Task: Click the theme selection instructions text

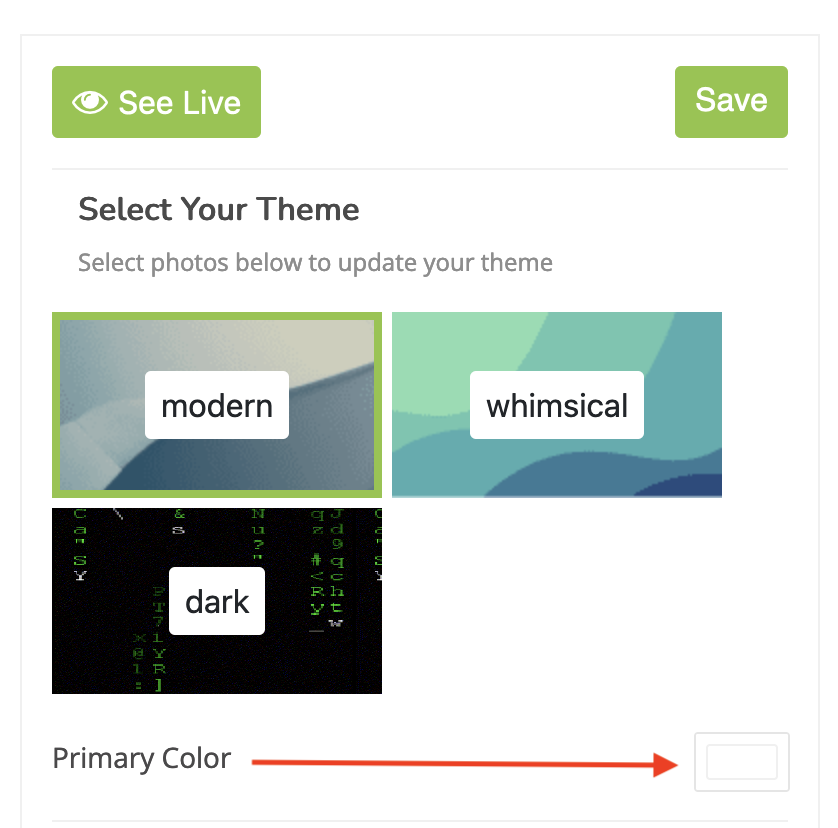Action: click(314, 262)
